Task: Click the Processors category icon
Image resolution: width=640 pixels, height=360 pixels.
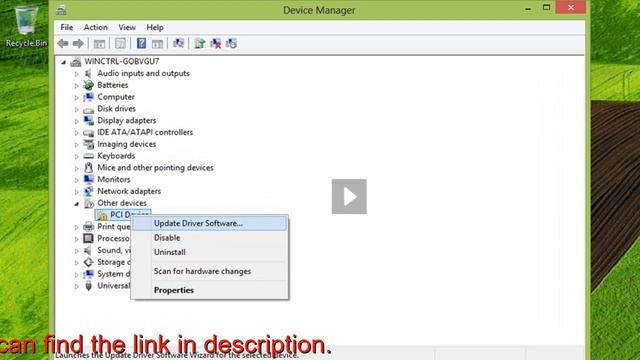Action: [x=88, y=238]
